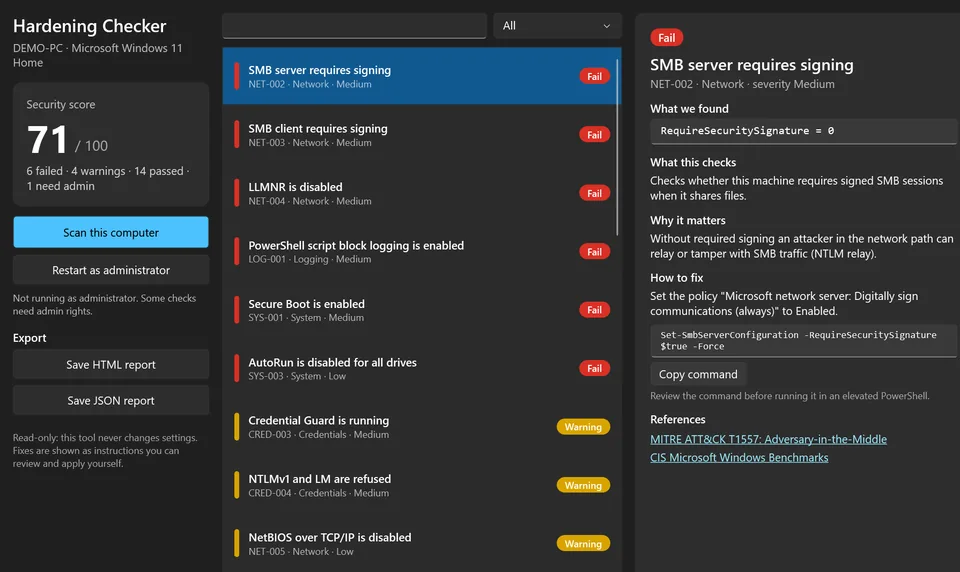Click the Fail badge on LLMNR row
This screenshot has width=960, height=572.
[x=594, y=194]
